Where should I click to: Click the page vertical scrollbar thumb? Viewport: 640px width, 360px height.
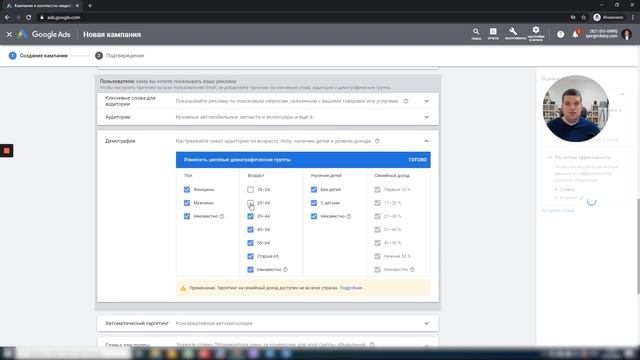638,246
